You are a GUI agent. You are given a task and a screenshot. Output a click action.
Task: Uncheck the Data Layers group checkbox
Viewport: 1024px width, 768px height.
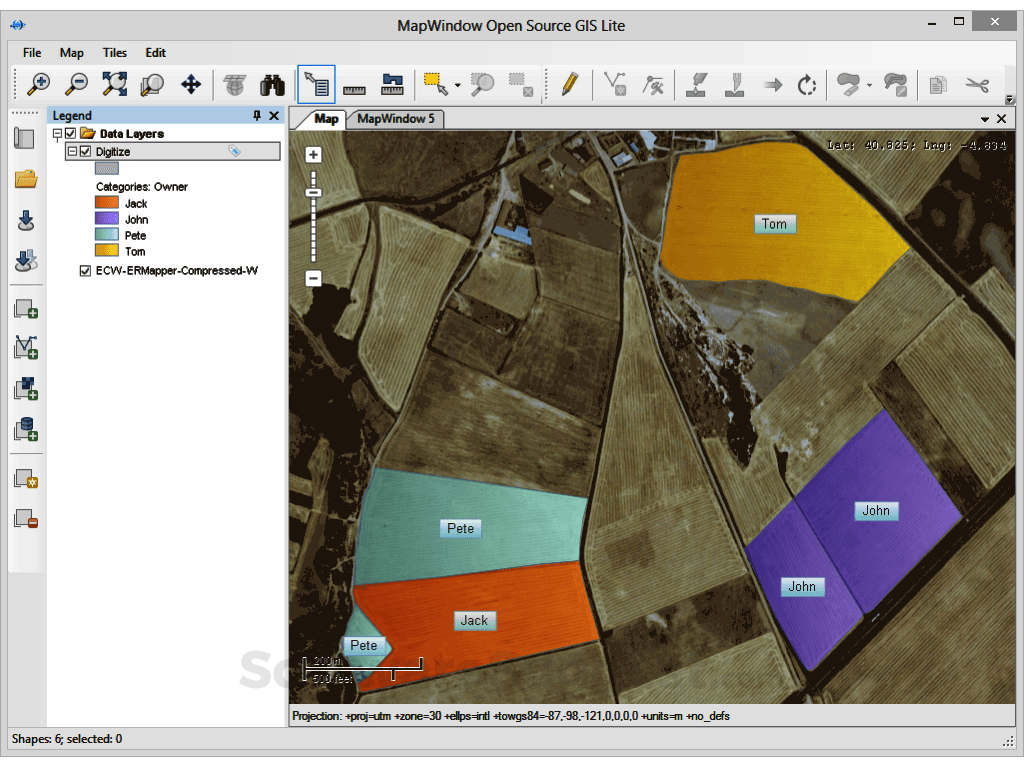pyautogui.click(x=68, y=132)
